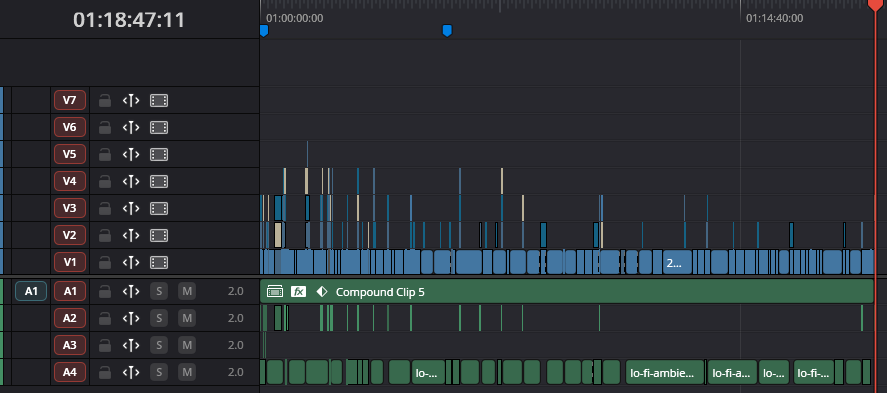
Task: Toggle auto track selector on A4
Action: tap(131, 372)
